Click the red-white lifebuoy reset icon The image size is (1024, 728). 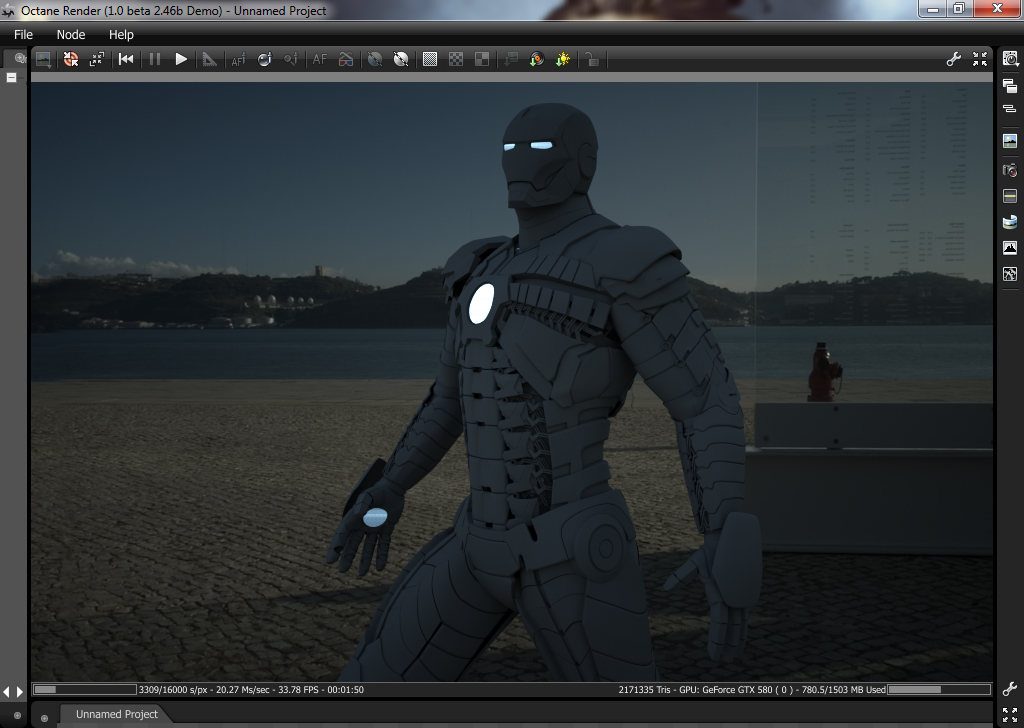[71, 60]
